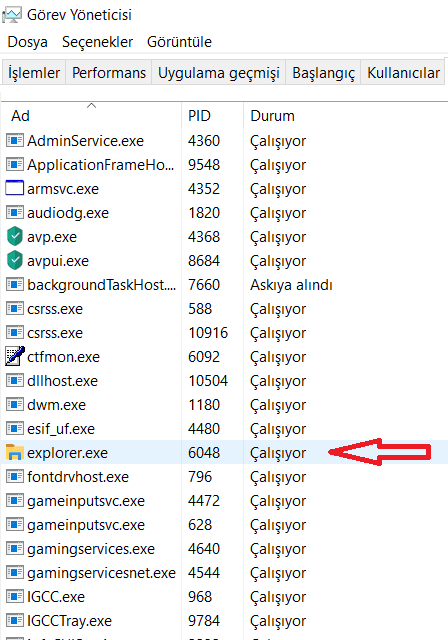Click PID 4640 cell

204,549
